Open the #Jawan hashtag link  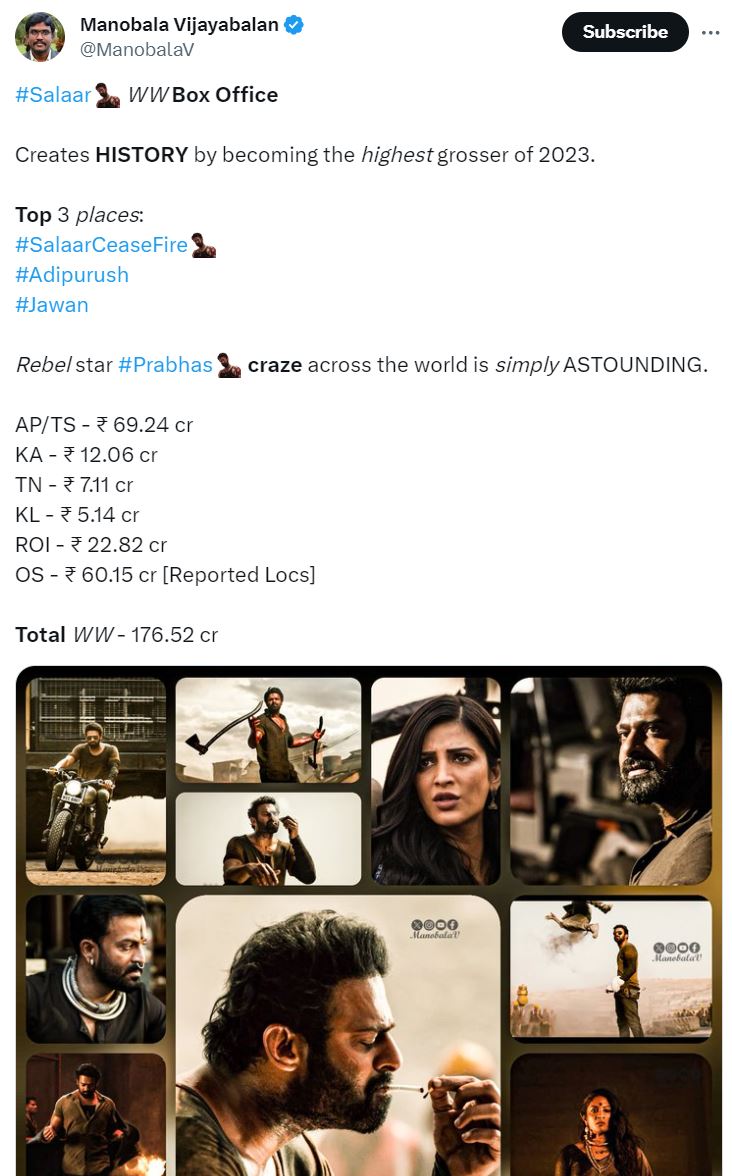[52, 304]
